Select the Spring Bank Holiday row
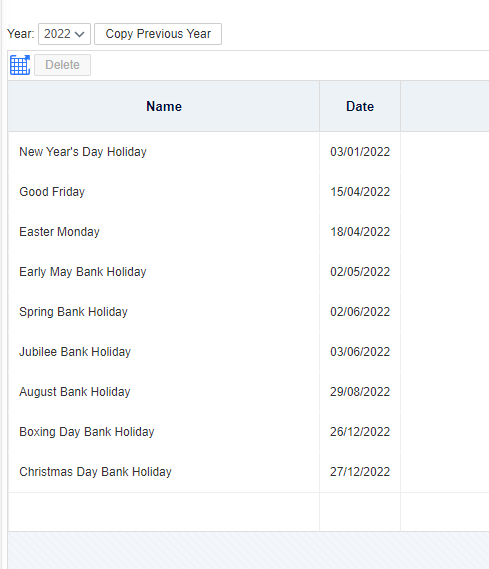This screenshot has width=489, height=569. click(x=248, y=312)
